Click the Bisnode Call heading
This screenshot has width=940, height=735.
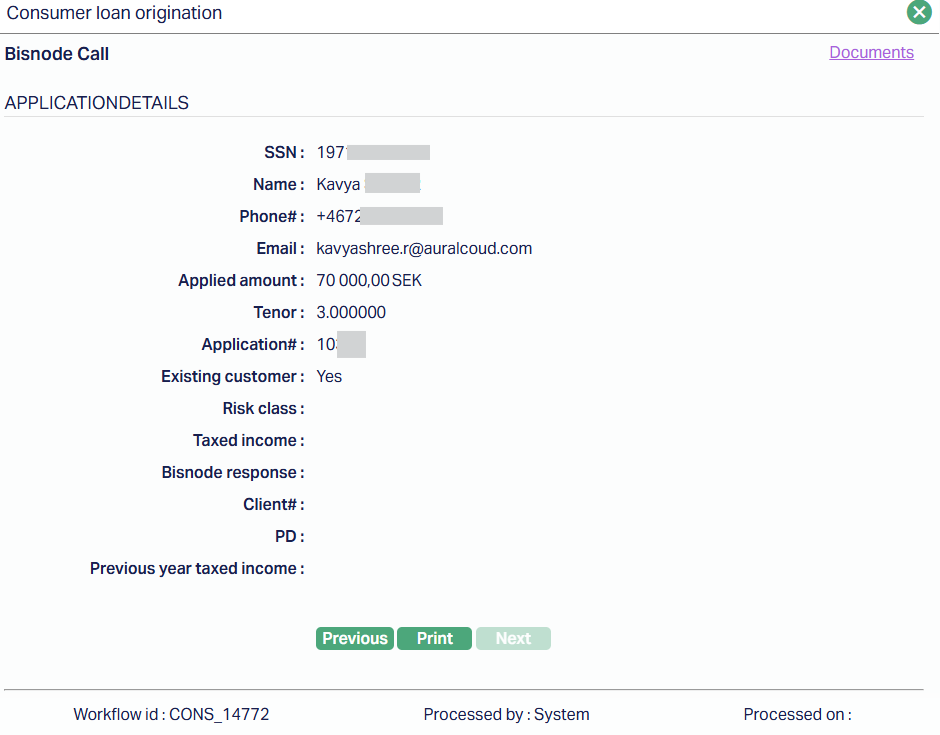click(57, 54)
